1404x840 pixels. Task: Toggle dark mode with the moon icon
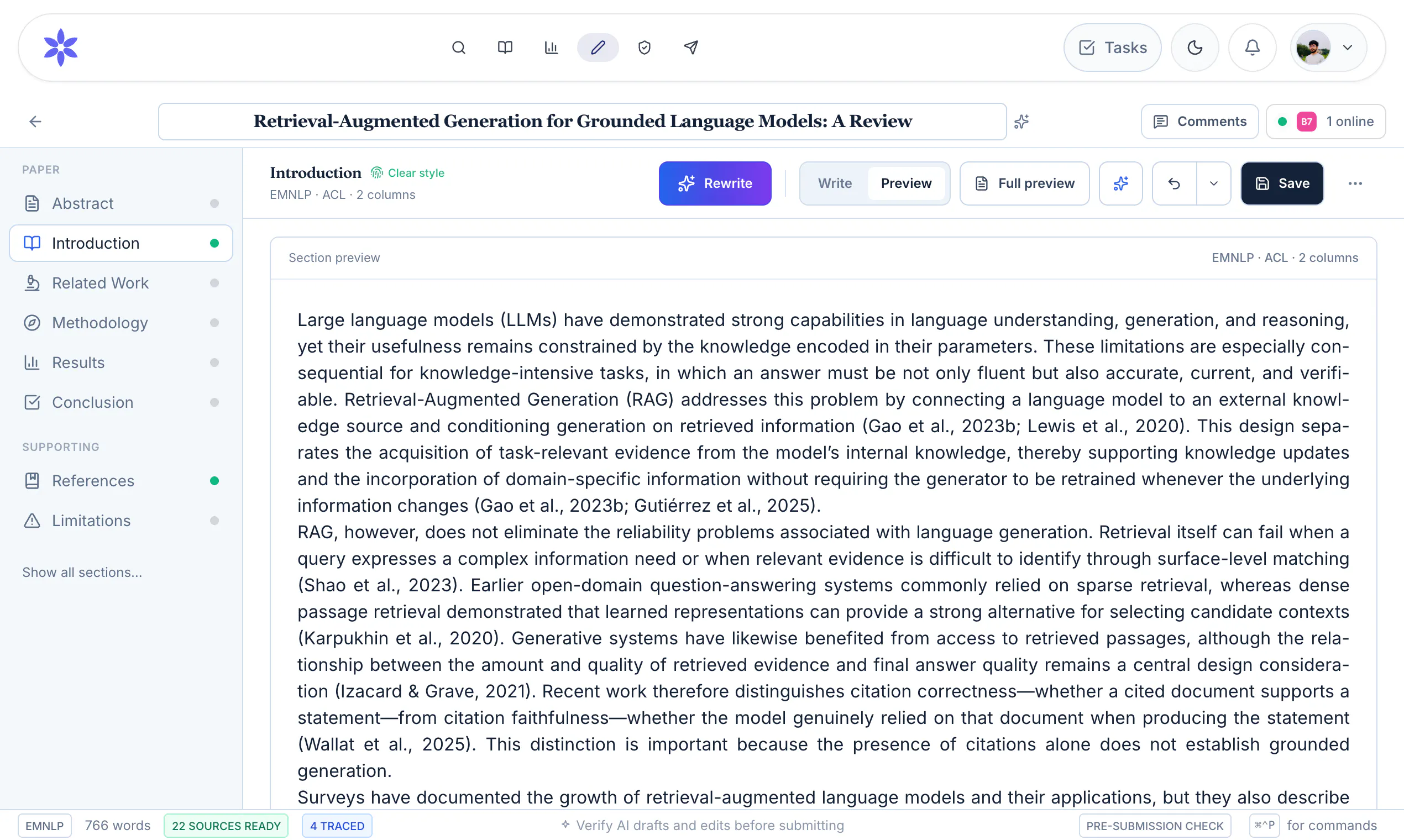click(x=1195, y=48)
